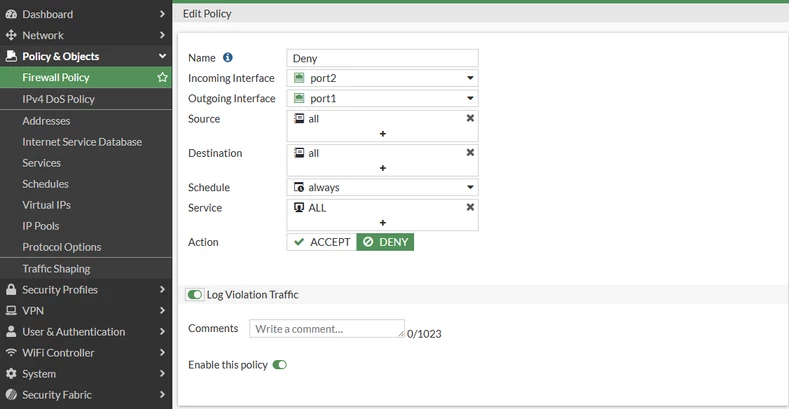
Task: Click the Policy & Objects icon
Action: [11, 56]
